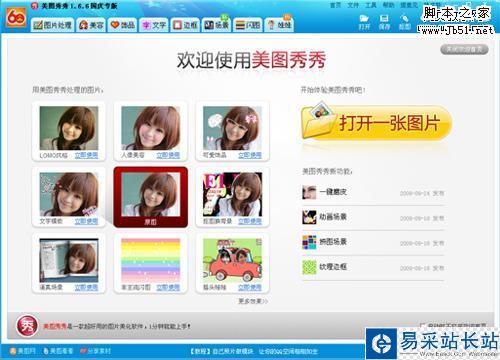
Task: Click 立即使用 link under 摇头娃娃
Action: pyautogui.click(x=250, y=287)
